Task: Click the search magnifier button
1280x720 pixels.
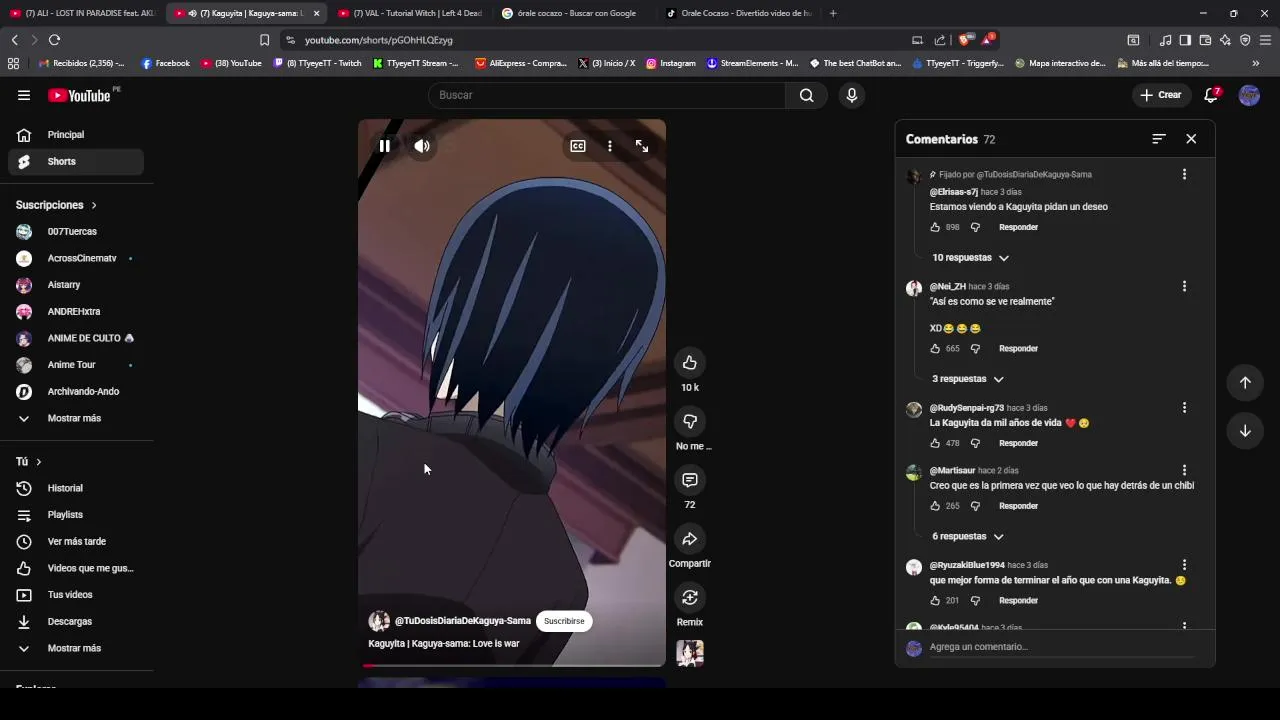Action: [807, 95]
